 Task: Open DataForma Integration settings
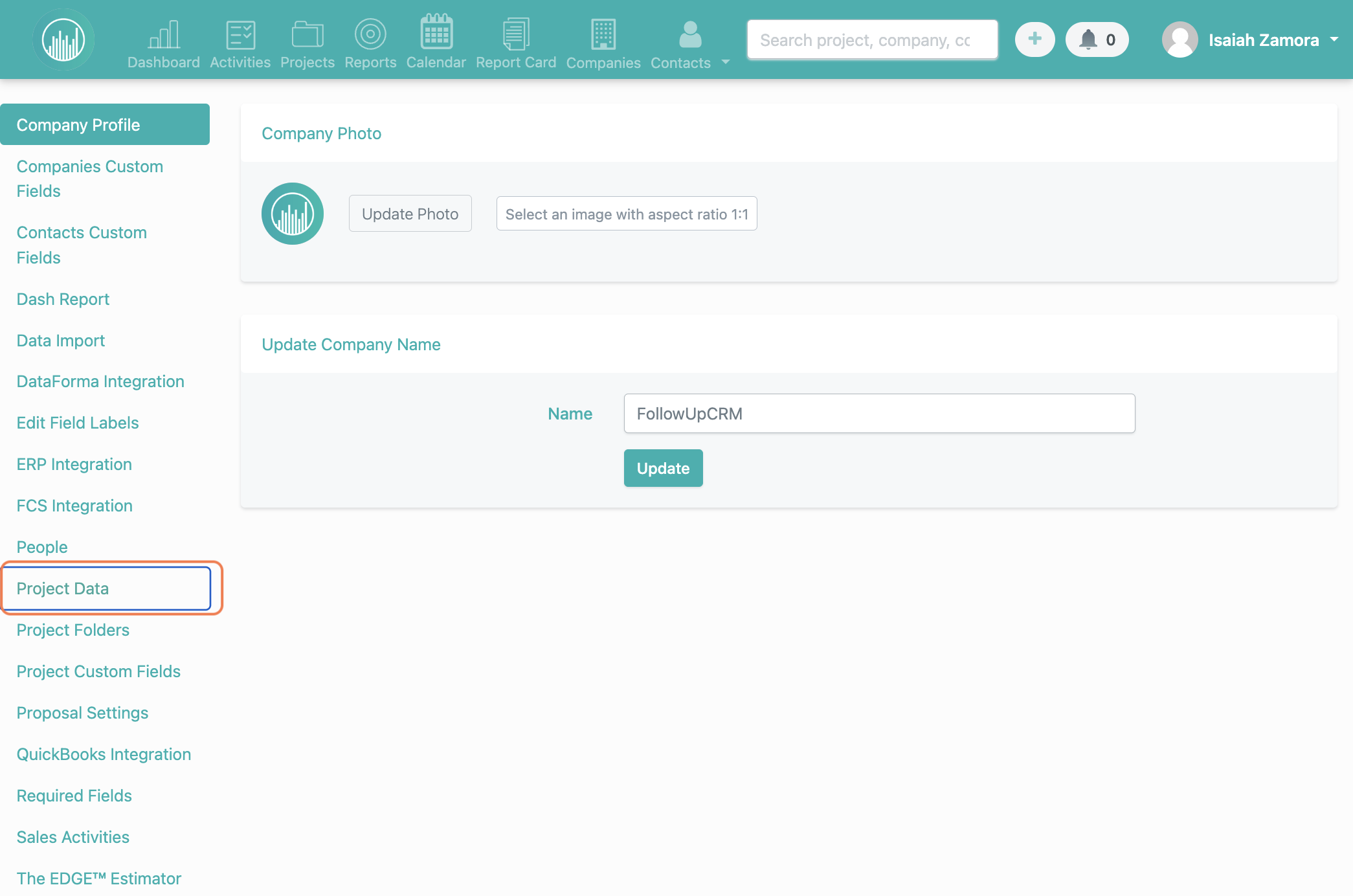[100, 381]
